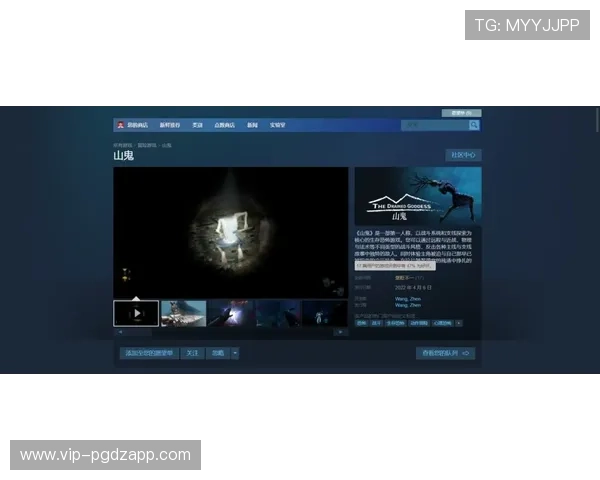Click the right arrow of the thumbnail strip
This screenshot has height=480, width=600.
[x=341, y=332]
